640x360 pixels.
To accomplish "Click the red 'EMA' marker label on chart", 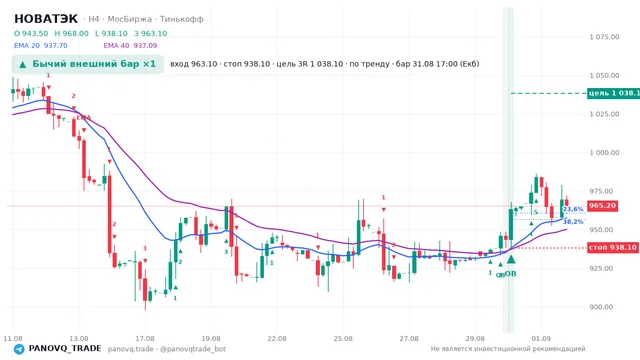I will point(83,118).
